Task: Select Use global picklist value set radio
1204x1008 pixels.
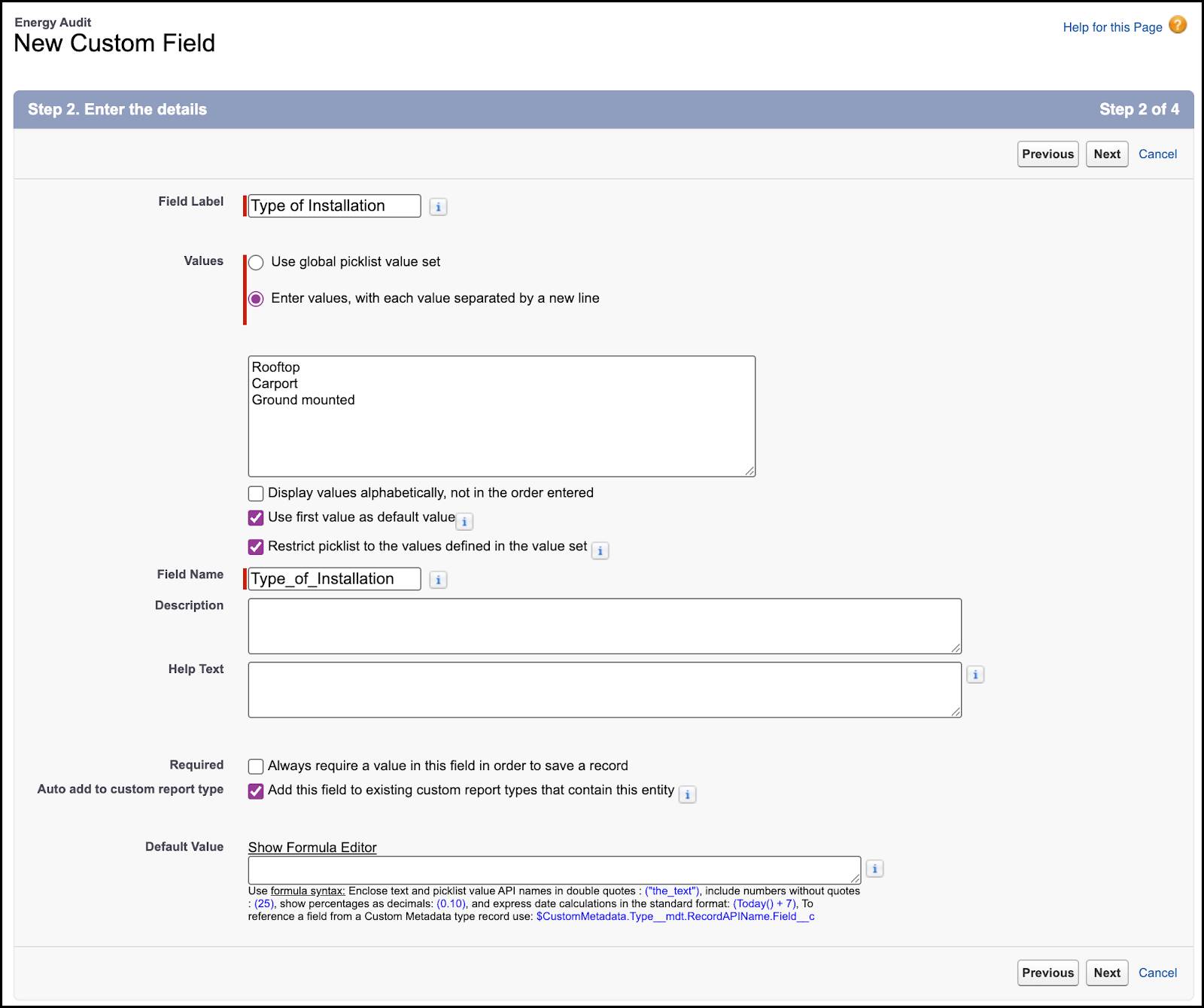Action: (256, 262)
